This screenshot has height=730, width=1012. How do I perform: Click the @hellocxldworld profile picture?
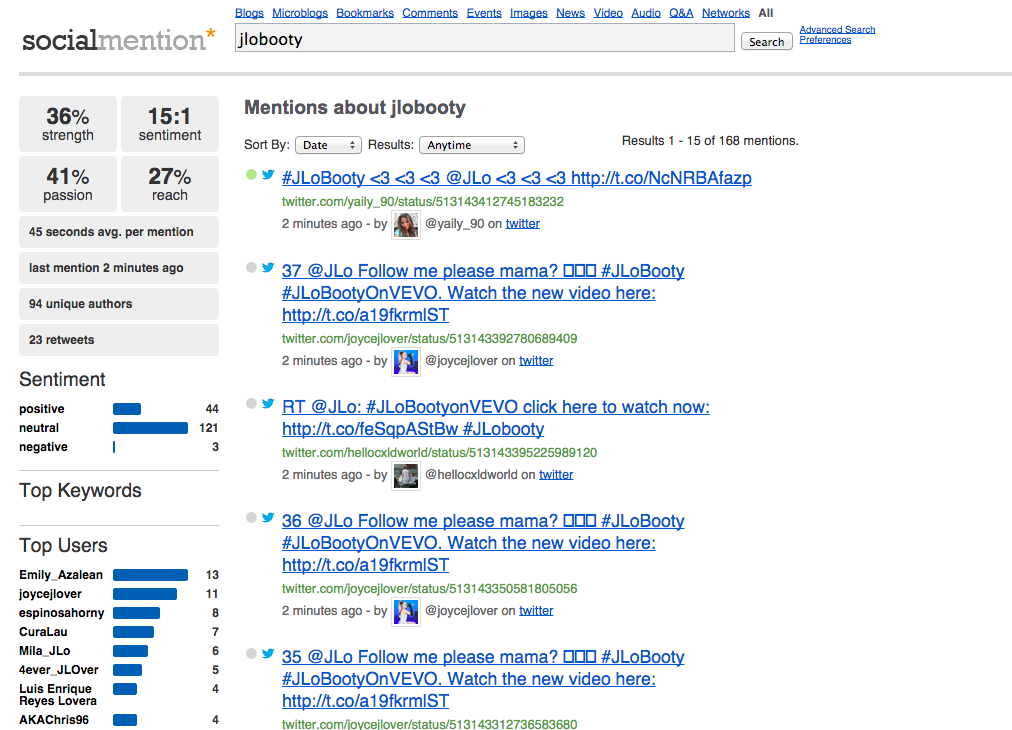tap(406, 475)
